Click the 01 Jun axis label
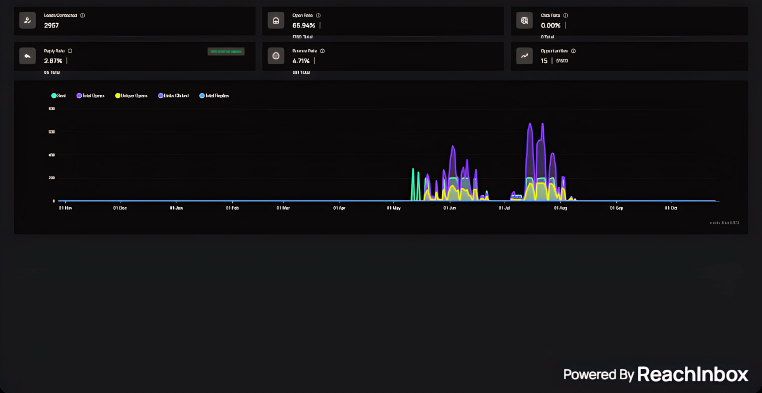The width and height of the screenshot is (762, 393). (x=450, y=208)
